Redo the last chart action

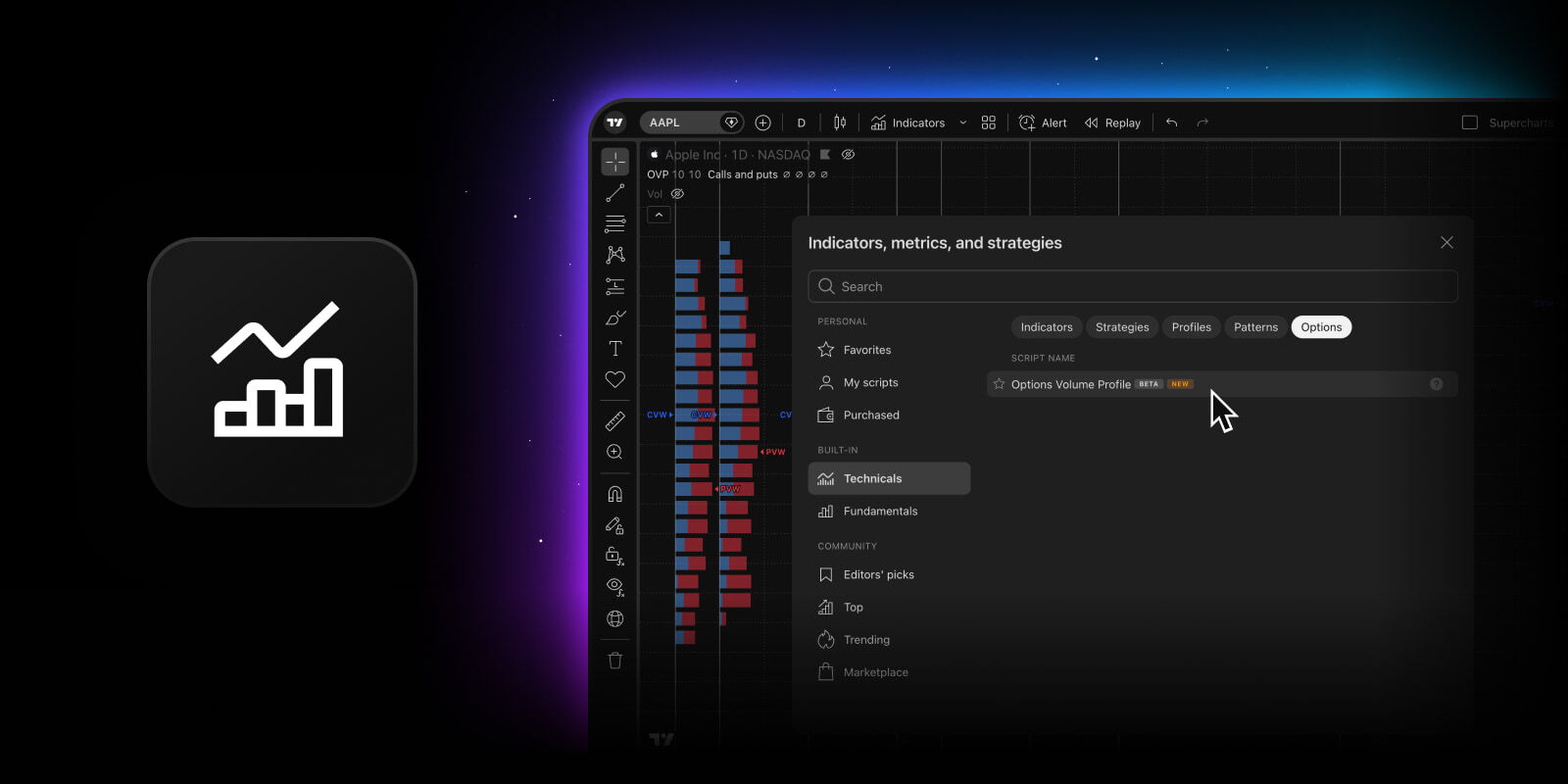coord(1202,122)
